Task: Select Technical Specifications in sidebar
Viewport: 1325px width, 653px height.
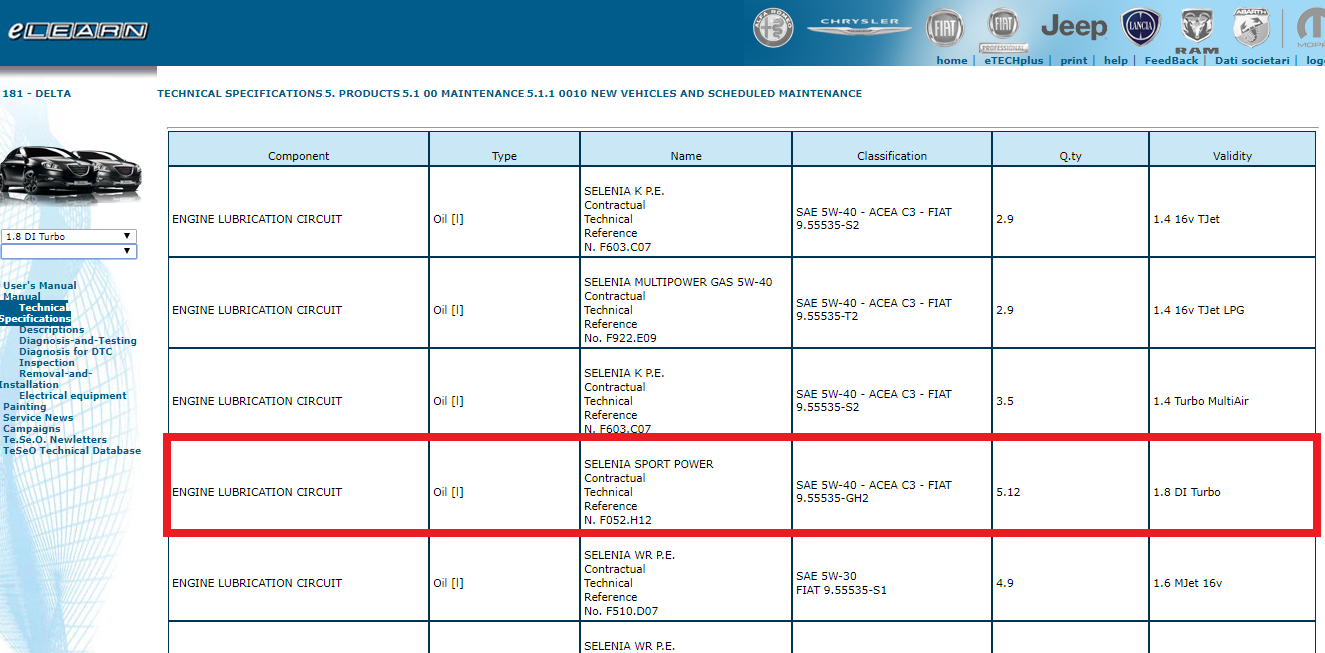Action: [x=35, y=313]
